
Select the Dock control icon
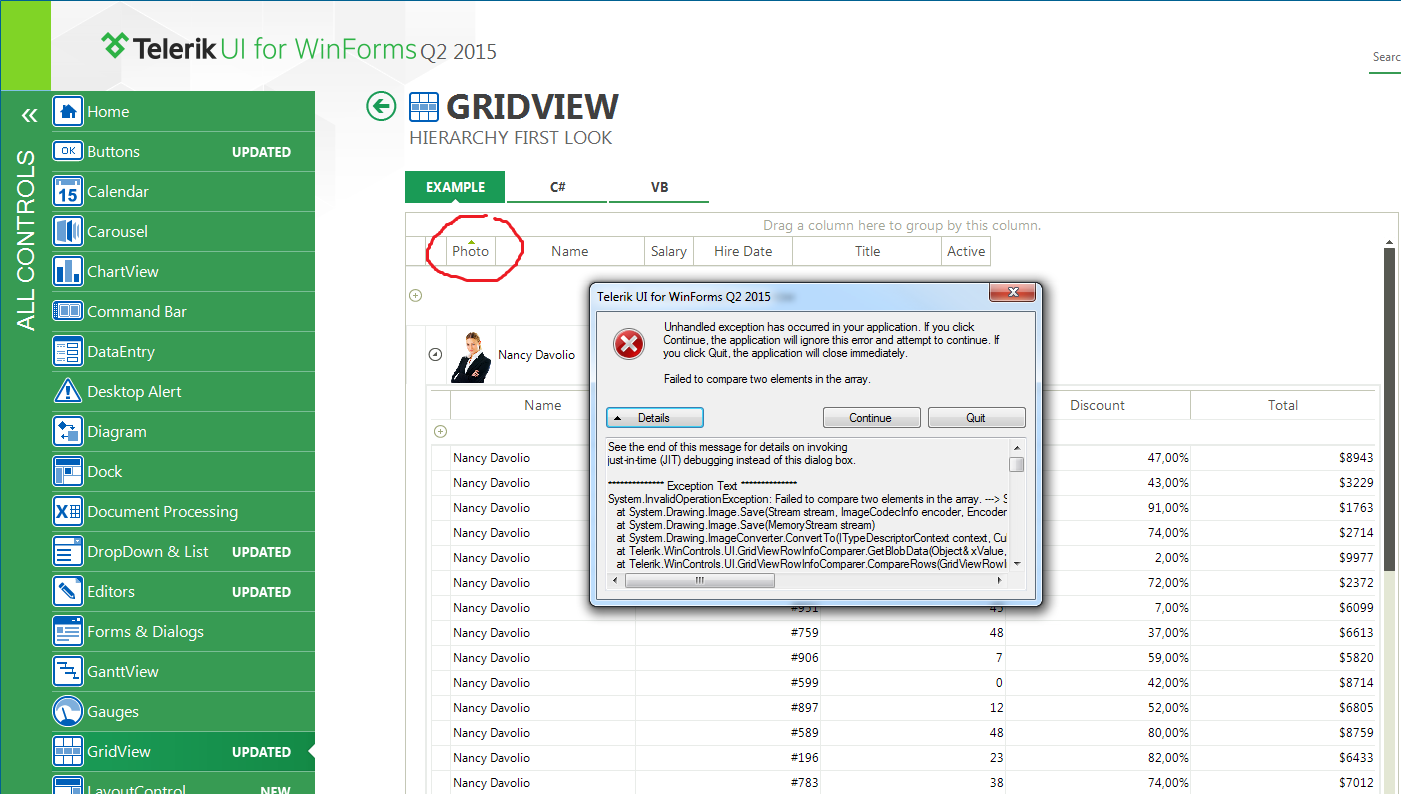pyautogui.click(x=68, y=471)
